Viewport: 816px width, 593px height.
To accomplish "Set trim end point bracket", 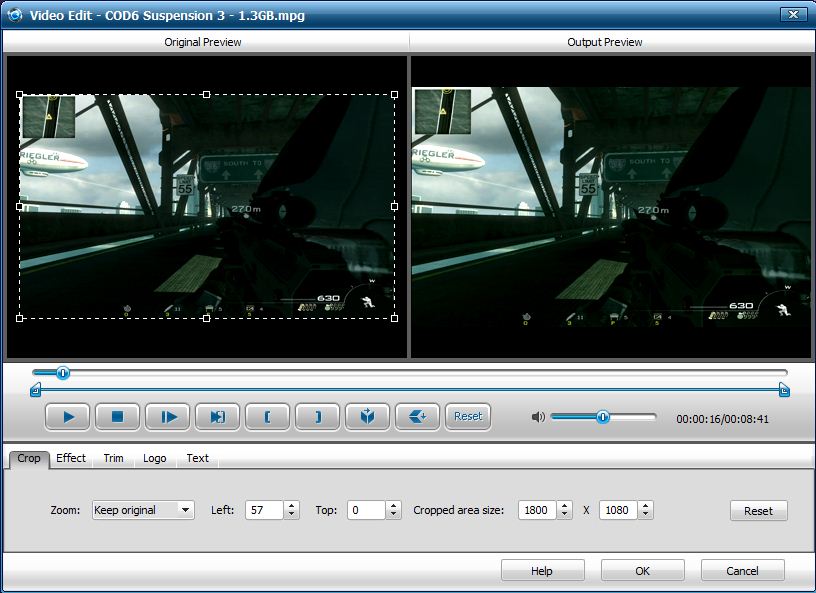I will (x=317, y=417).
